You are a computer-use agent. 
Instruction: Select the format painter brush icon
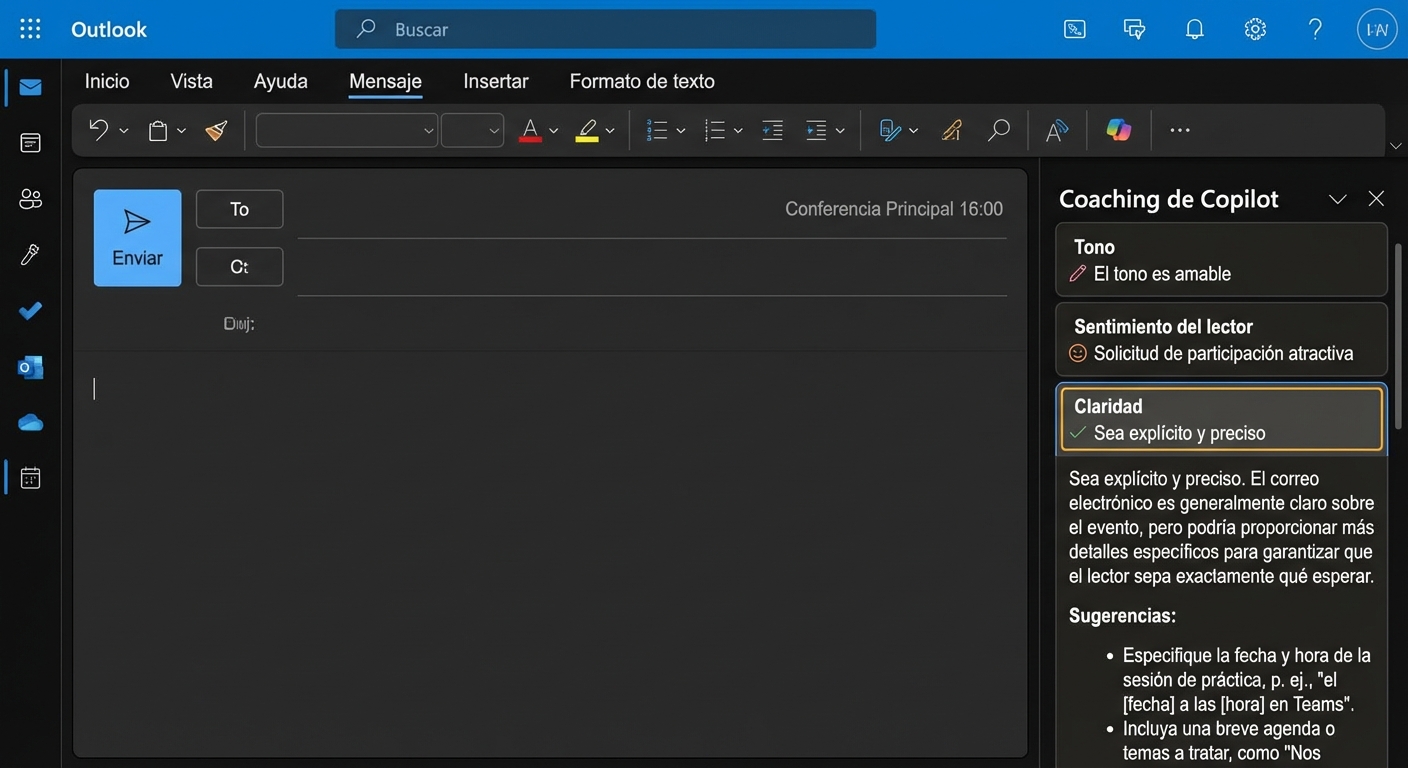216,130
